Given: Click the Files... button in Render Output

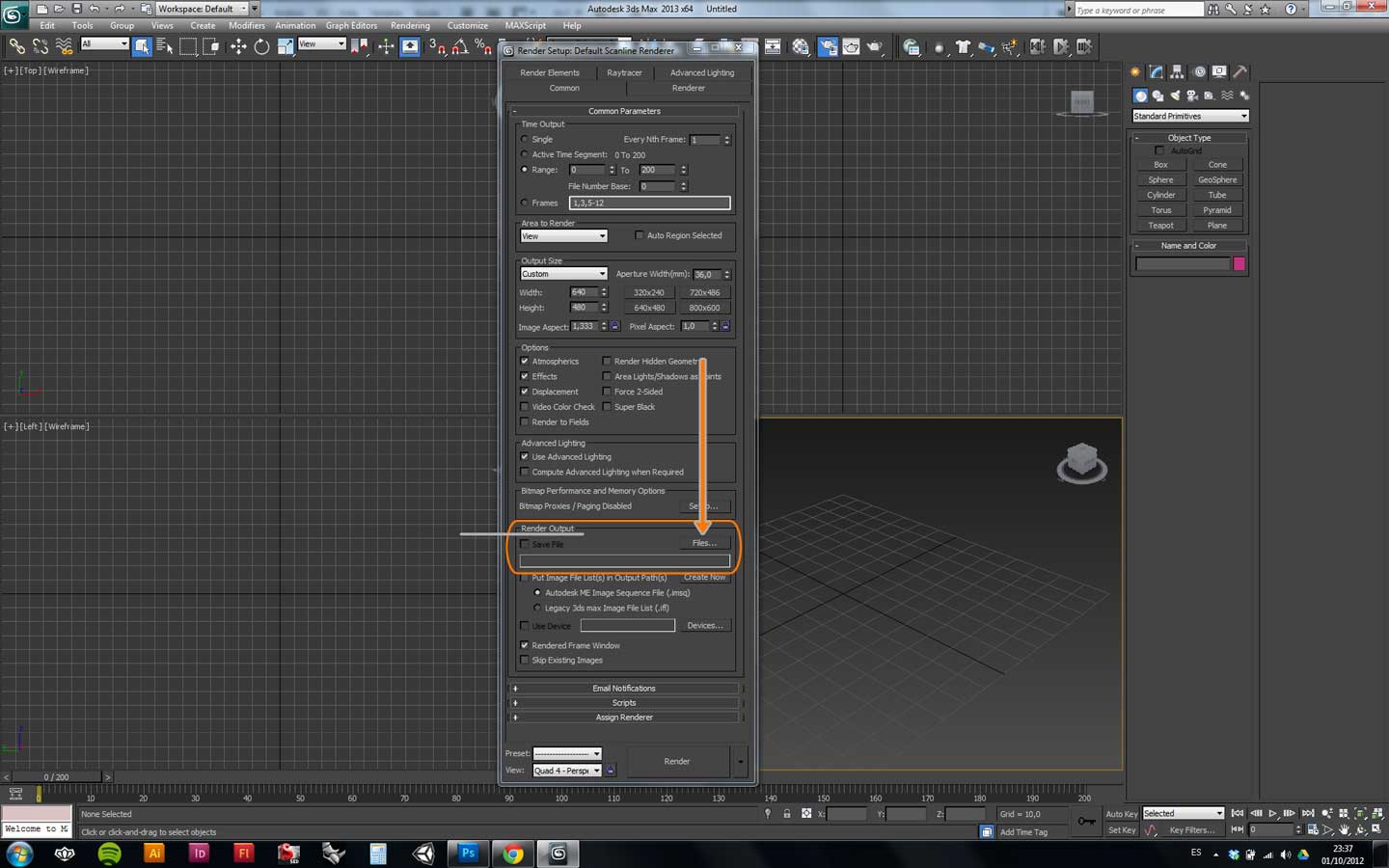Looking at the screenshot, I should (704, 543).
